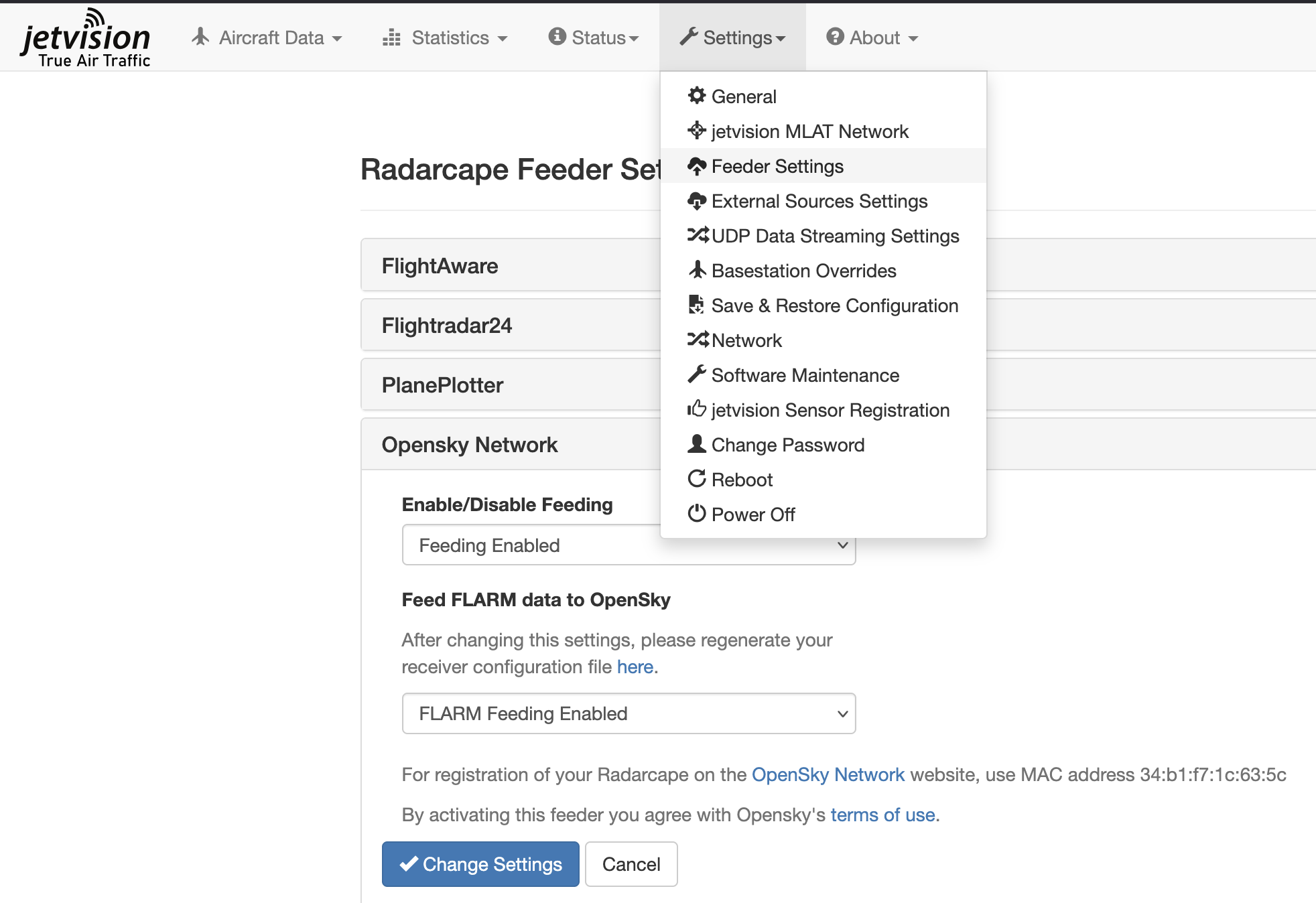Click the Power Off icon
Screen dimensions: 1316x903
[697, 514]
